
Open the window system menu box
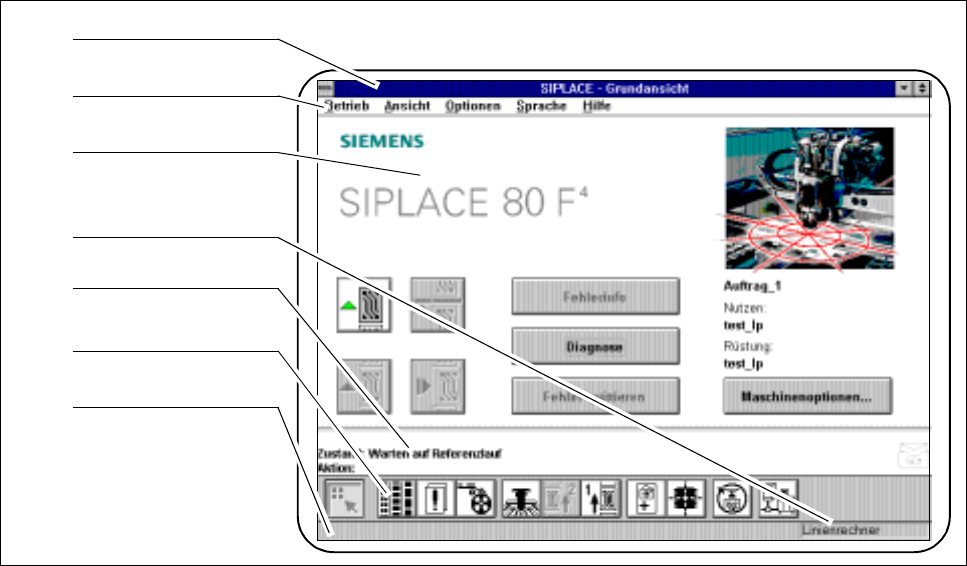(326, 89)
